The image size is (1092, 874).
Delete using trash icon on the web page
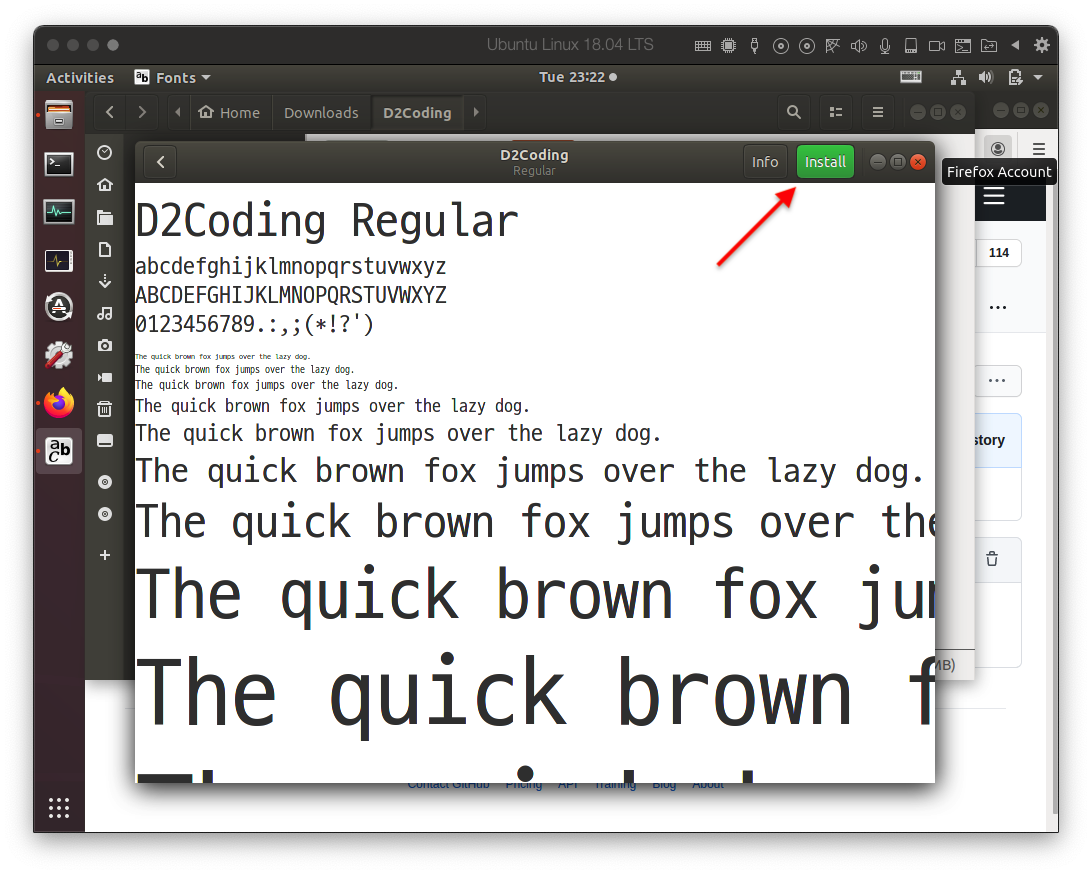click(x=992, y=559)
